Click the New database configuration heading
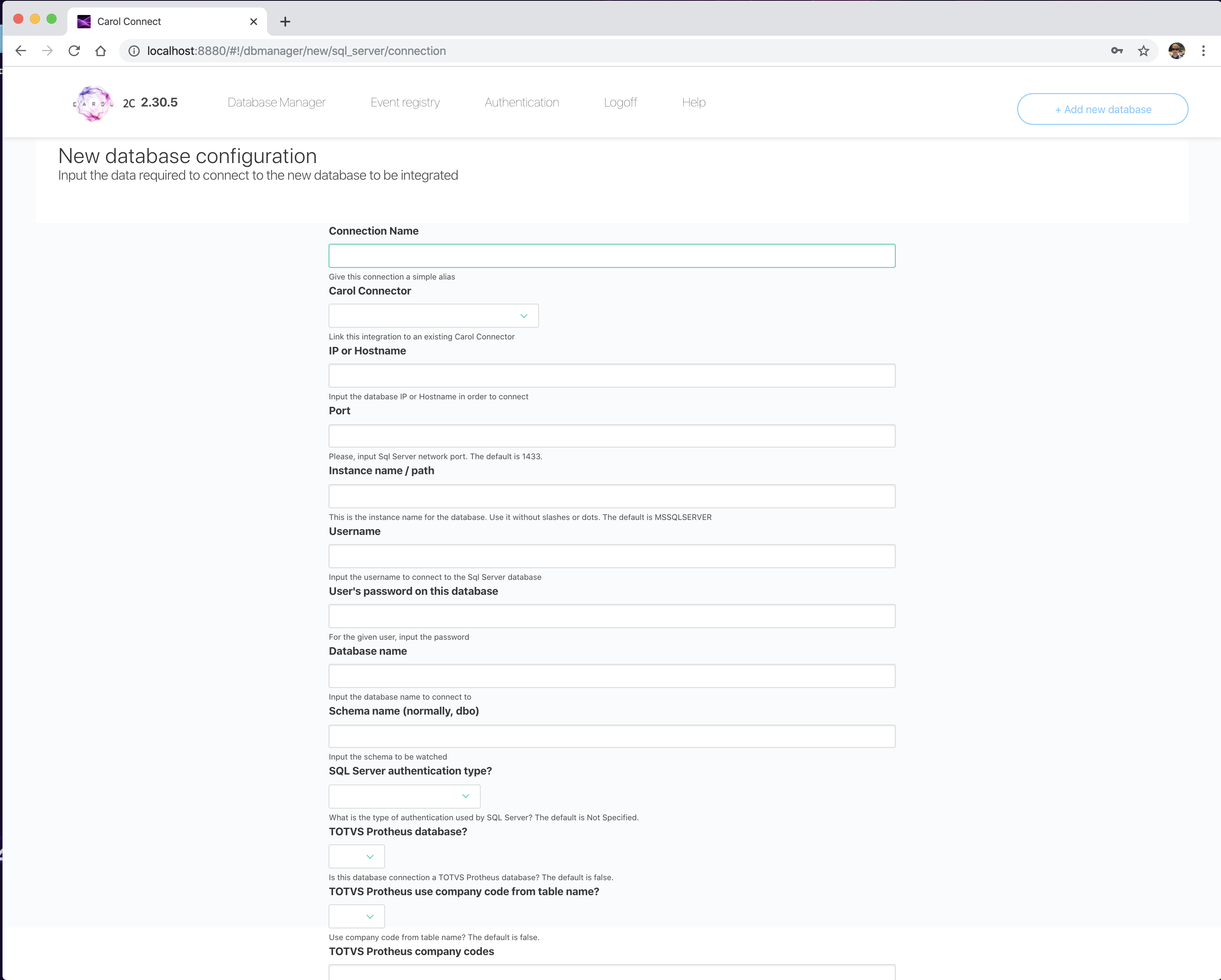Viewport: 1221px width, 980px height. click(x=188, y=156)
